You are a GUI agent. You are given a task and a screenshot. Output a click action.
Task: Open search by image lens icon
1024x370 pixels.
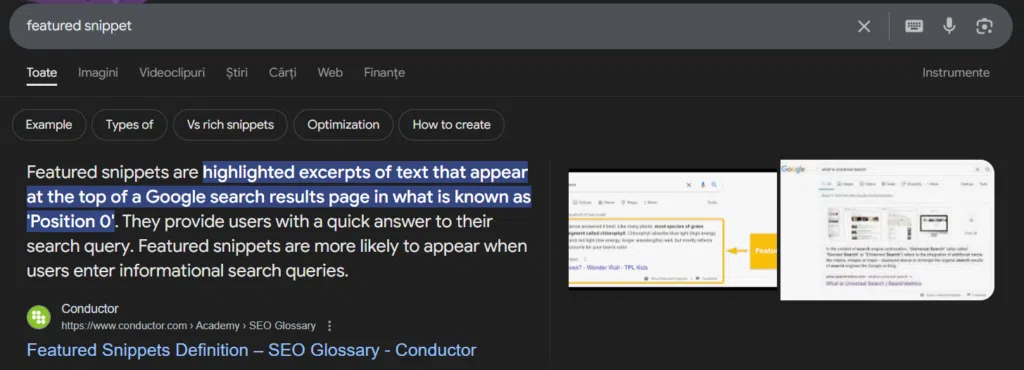[984, 26]
